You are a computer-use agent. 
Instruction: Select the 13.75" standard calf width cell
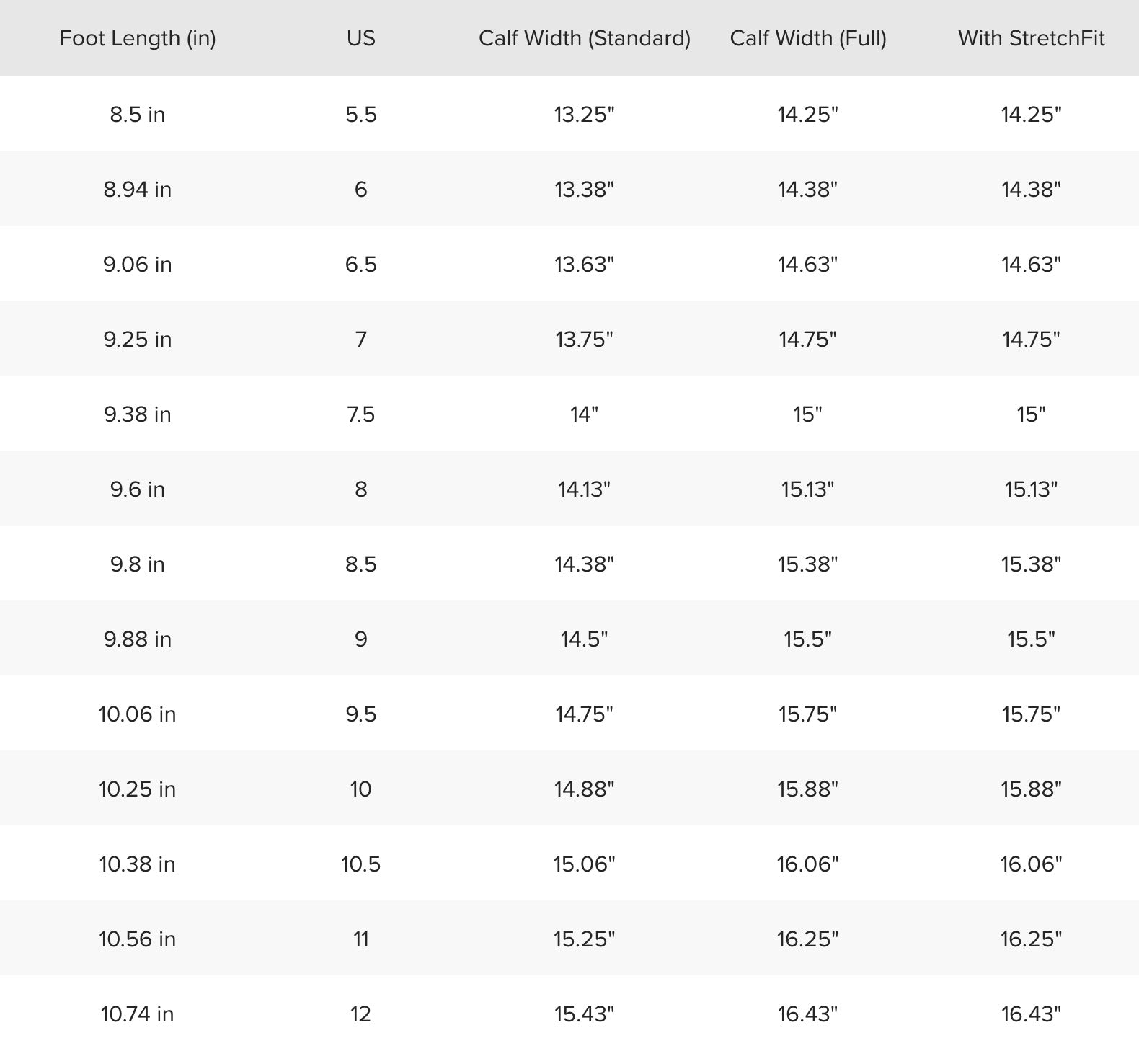point(584,340)
